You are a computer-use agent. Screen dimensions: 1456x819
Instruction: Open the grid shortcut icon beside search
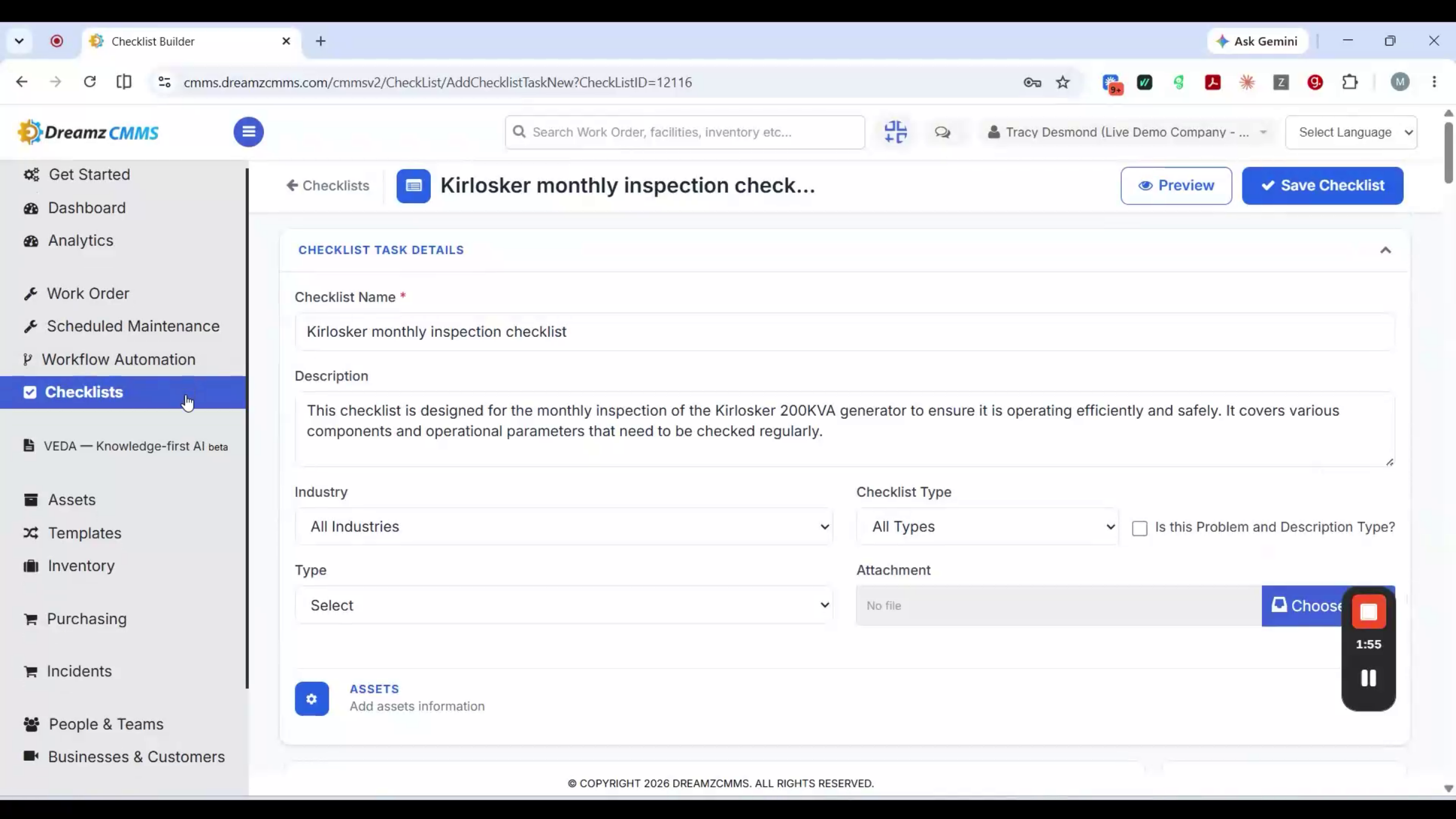pos(895,132)
